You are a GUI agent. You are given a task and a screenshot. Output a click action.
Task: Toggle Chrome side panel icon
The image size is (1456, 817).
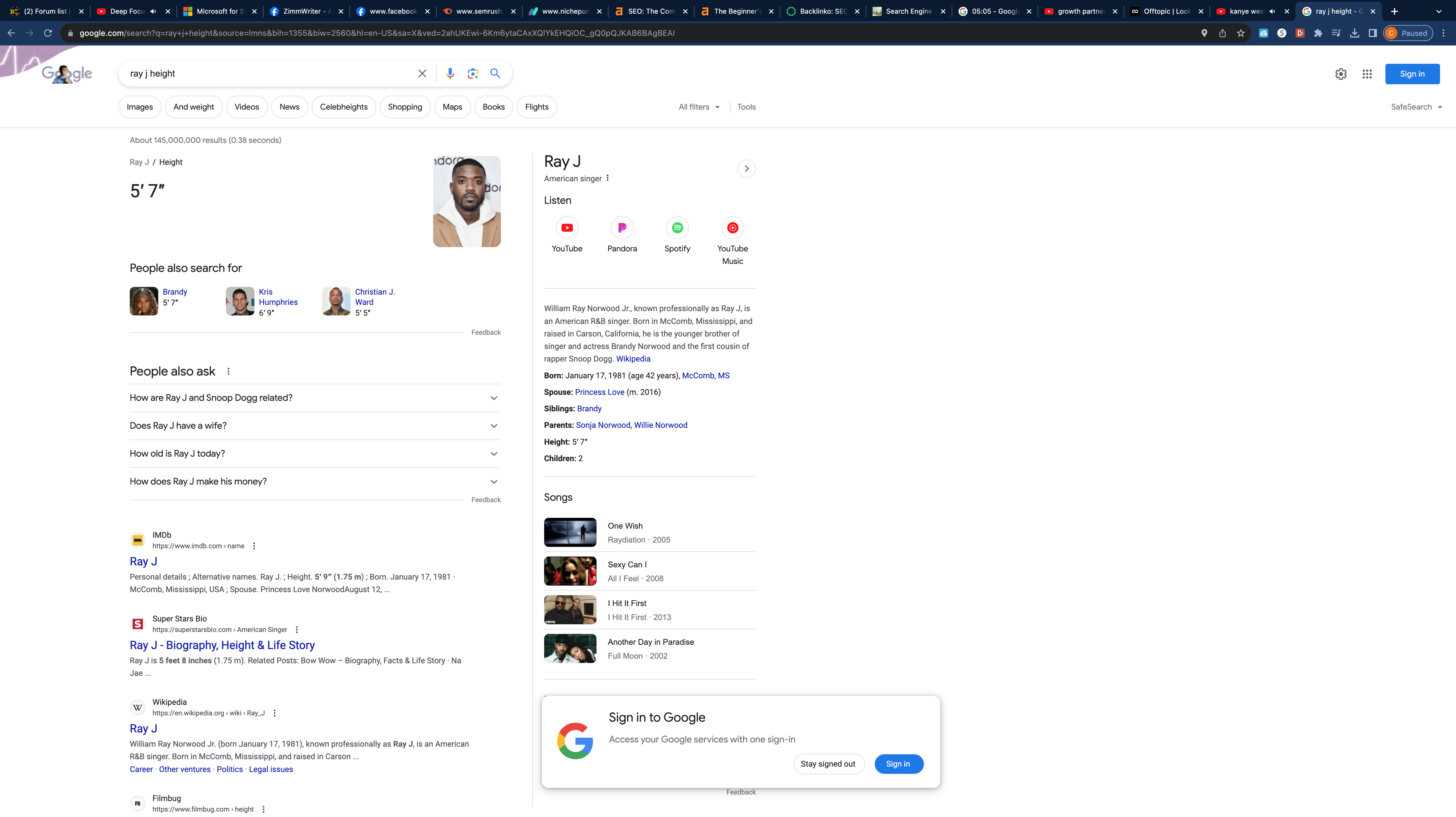[1372, 33]
